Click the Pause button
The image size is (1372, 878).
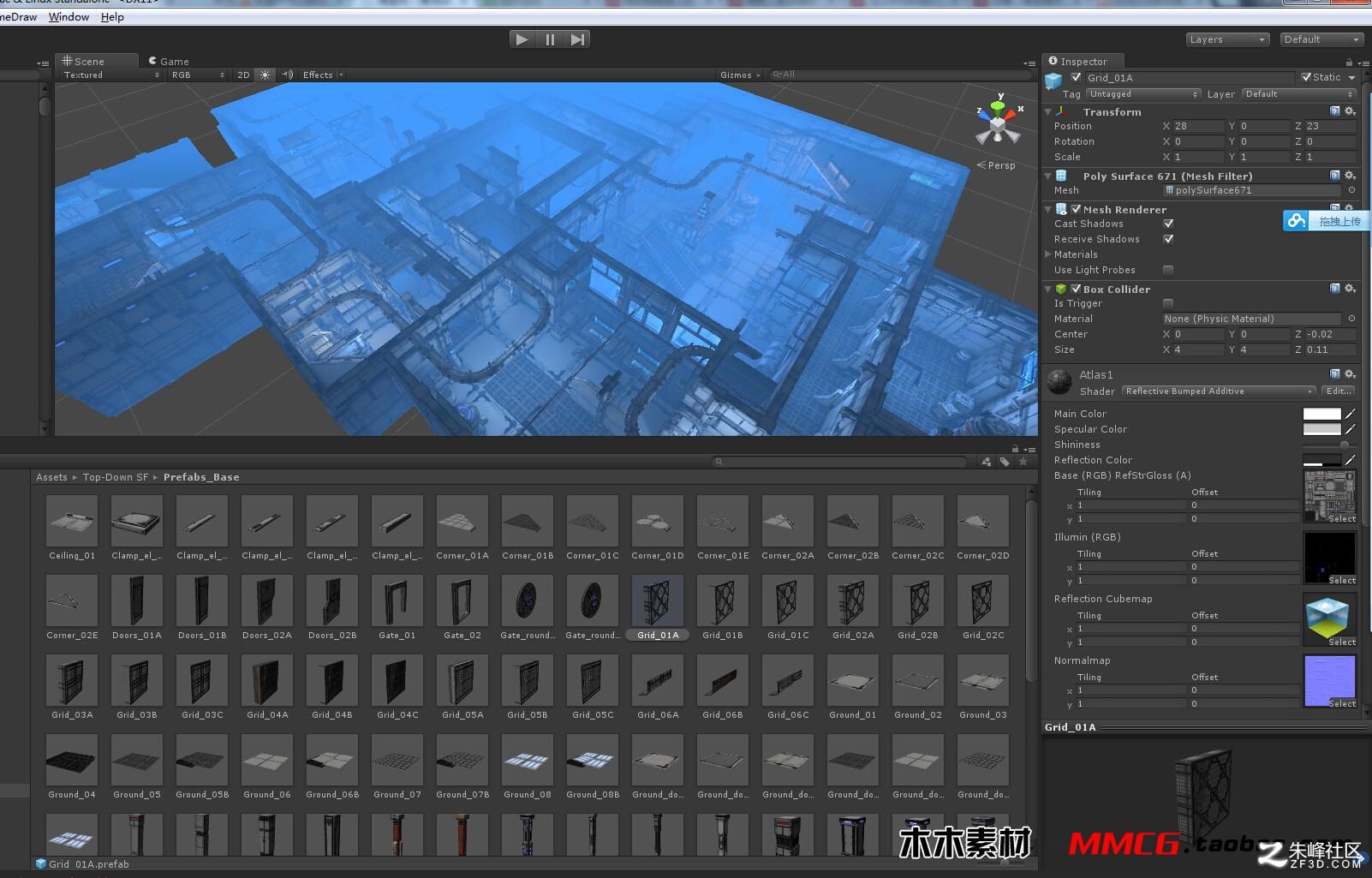coord(550,39)
